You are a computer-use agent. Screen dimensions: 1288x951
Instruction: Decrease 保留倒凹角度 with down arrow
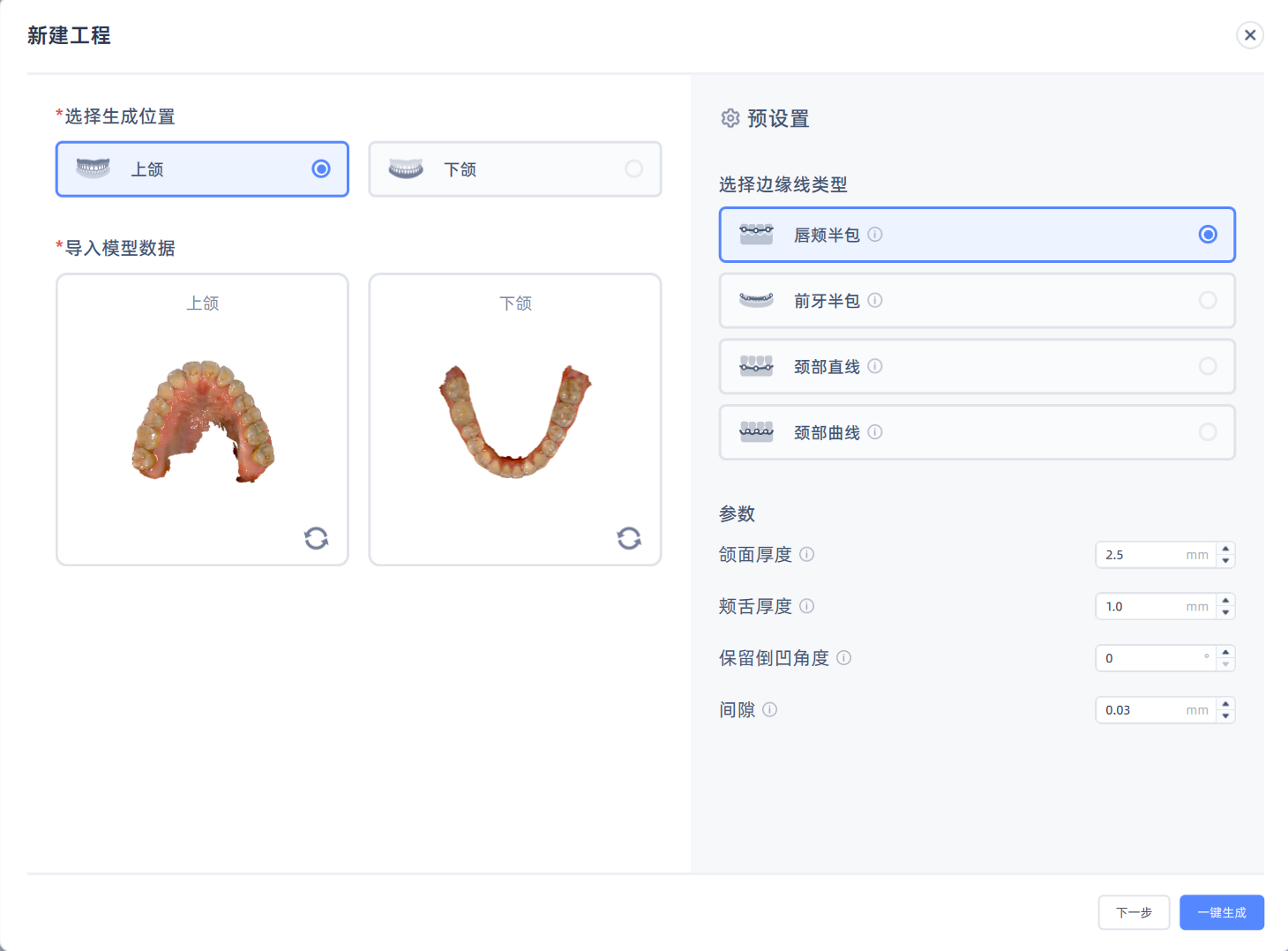click(1225, 664)
